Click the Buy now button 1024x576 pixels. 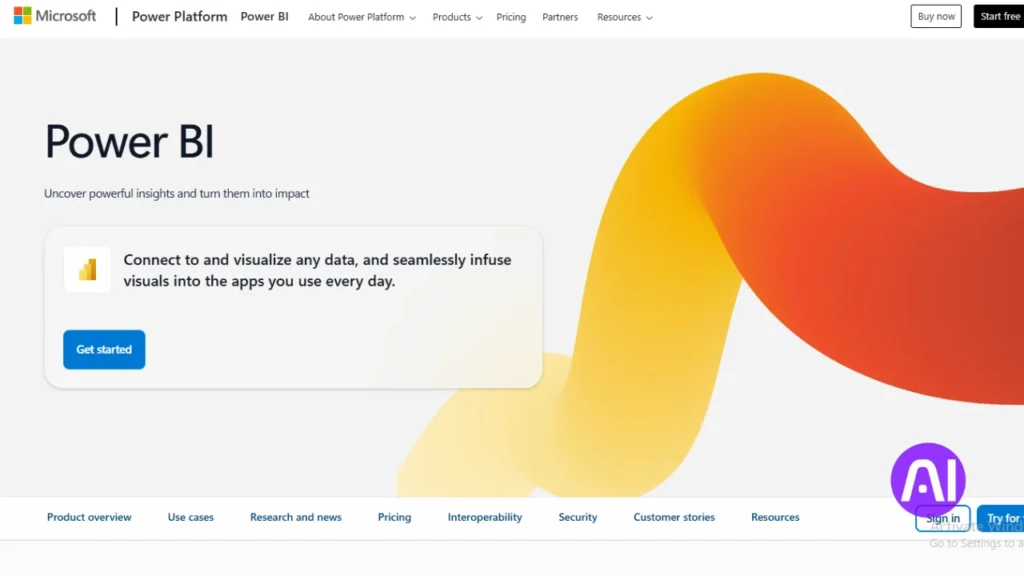click(935, 15)
